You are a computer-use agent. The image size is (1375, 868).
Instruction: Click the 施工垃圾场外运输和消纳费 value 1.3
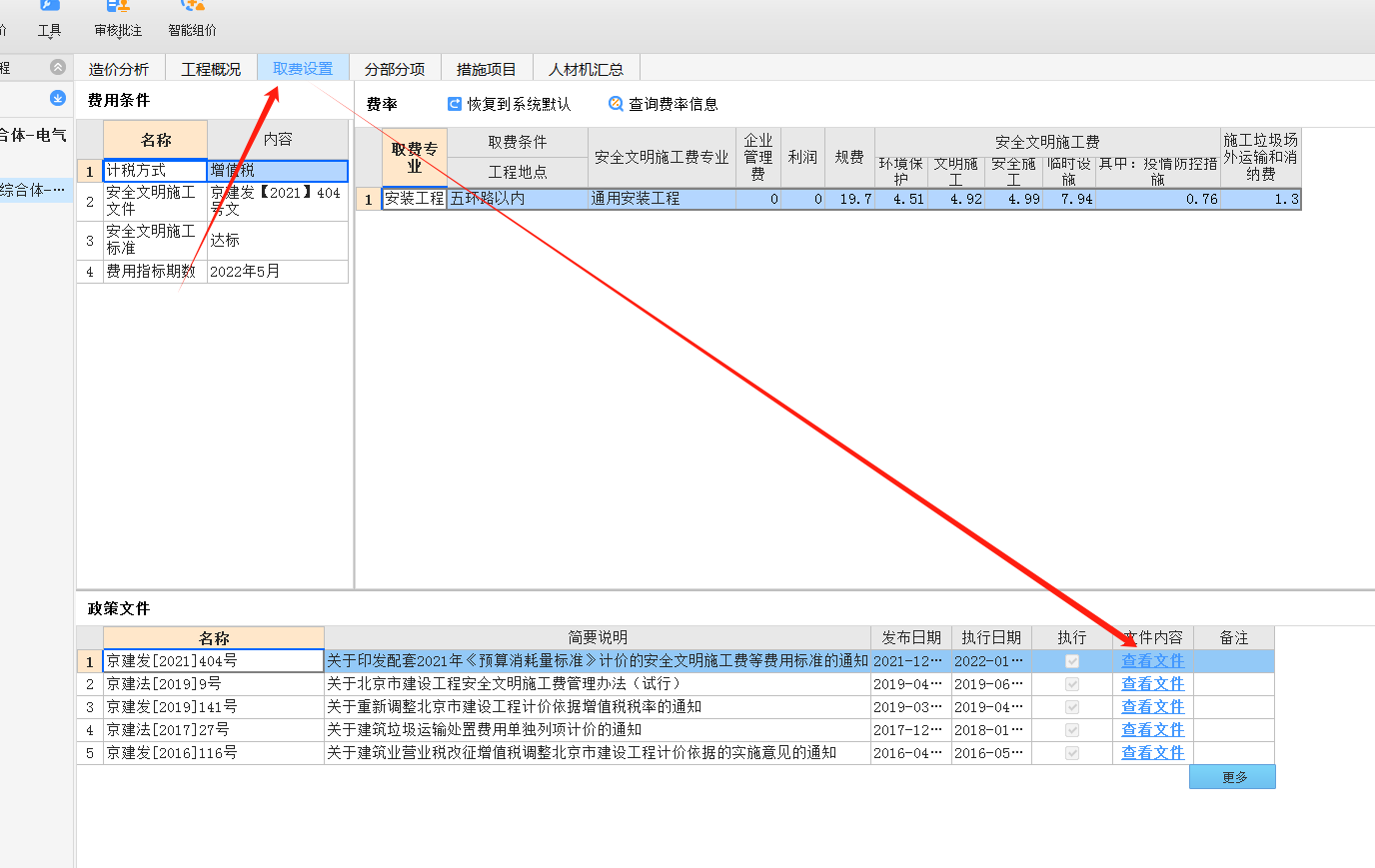point(1261,199)
